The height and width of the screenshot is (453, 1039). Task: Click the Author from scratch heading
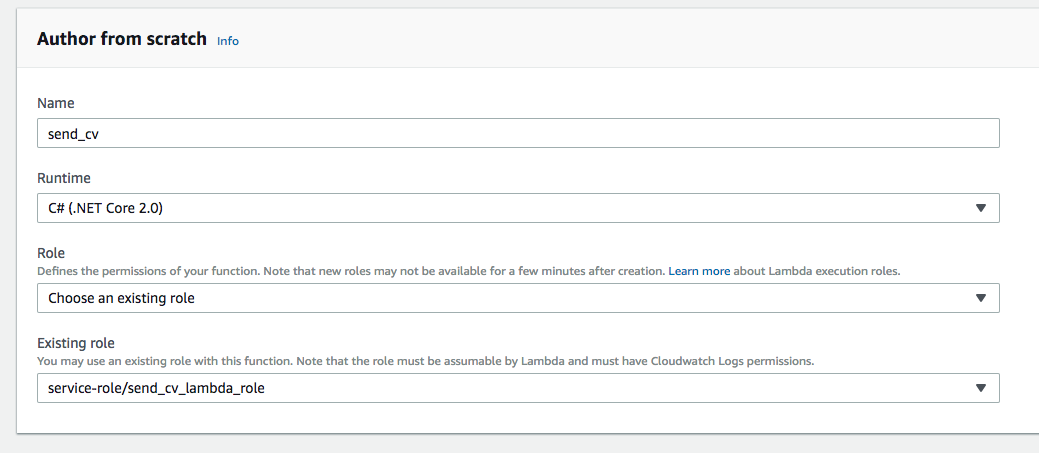[121, 39]
